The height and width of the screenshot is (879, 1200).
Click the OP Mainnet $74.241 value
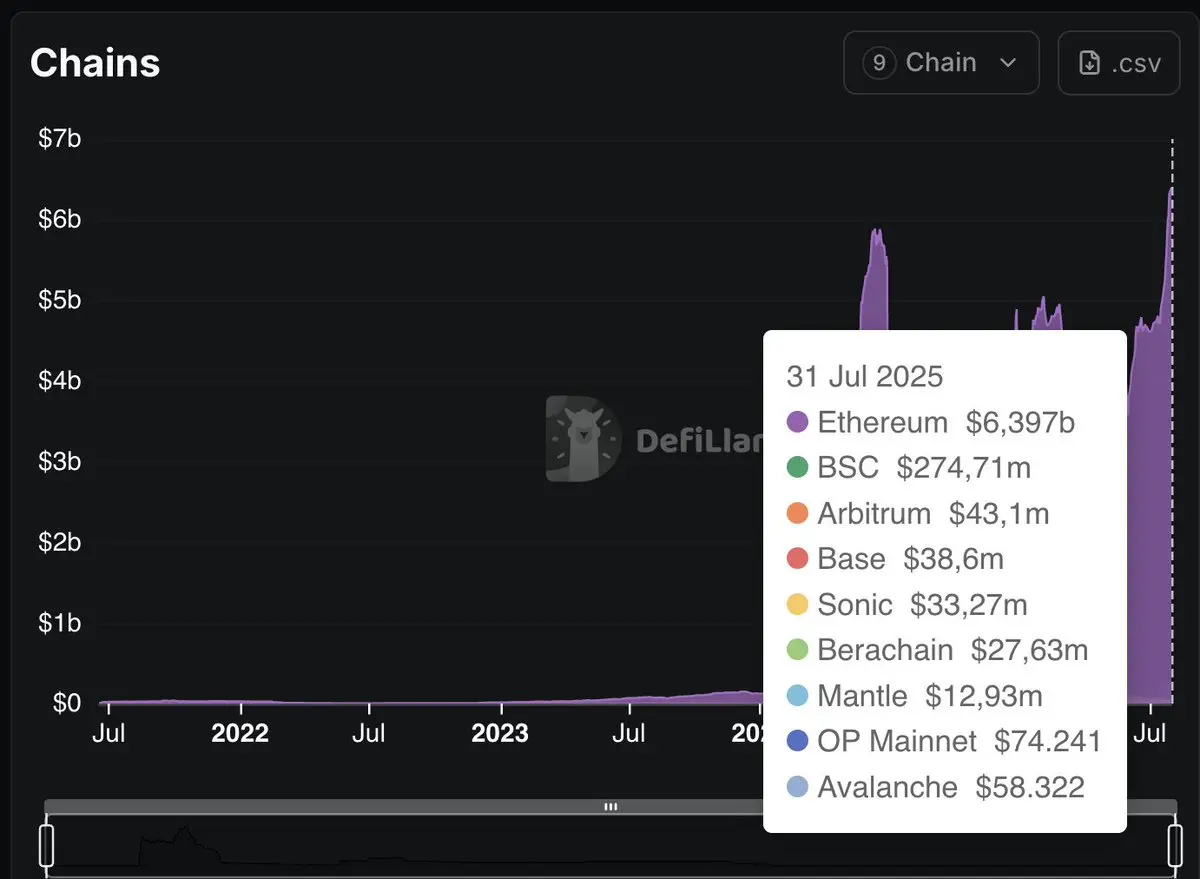click(x=1048, y=741)
